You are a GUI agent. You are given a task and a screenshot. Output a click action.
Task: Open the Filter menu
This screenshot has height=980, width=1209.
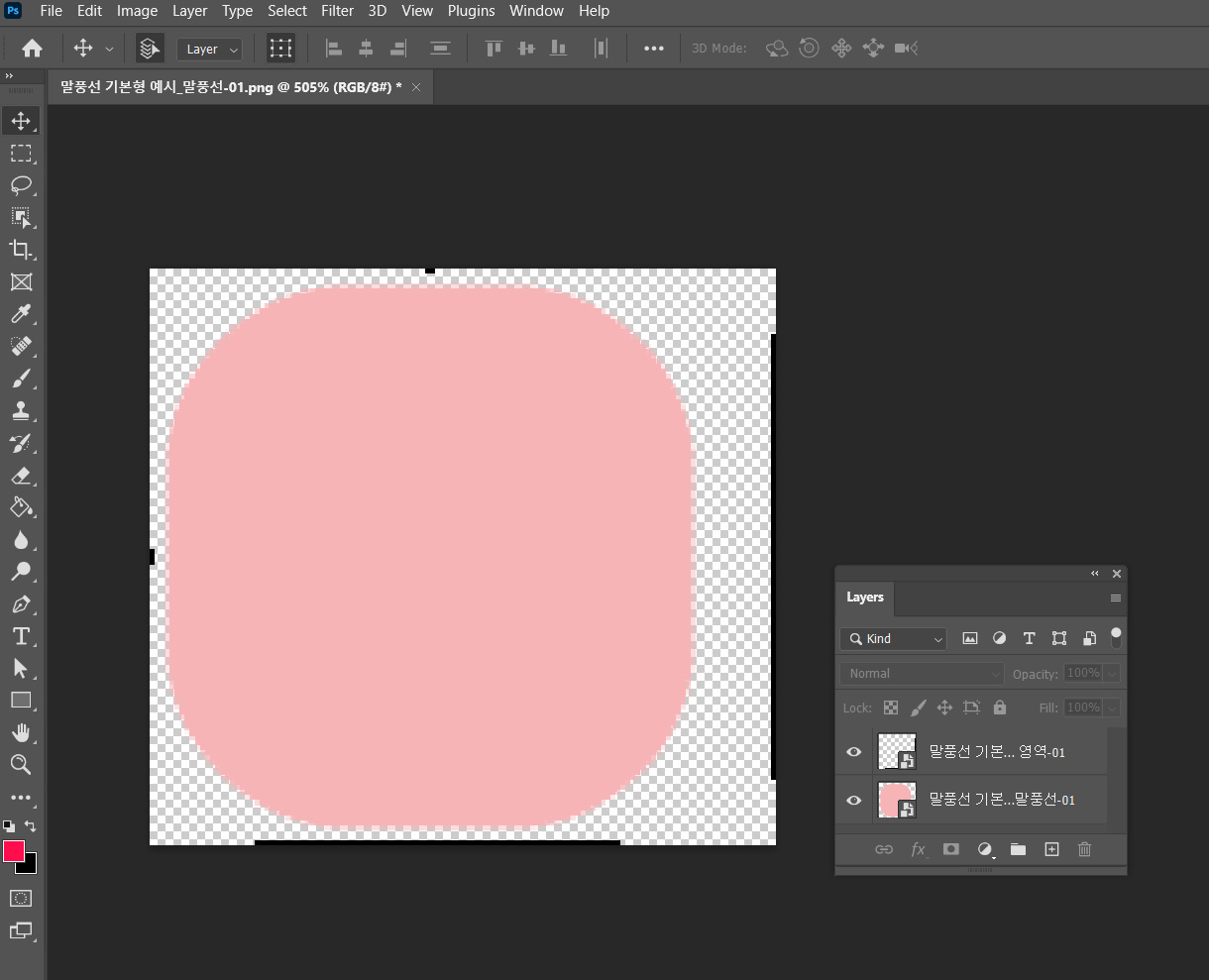337,11
